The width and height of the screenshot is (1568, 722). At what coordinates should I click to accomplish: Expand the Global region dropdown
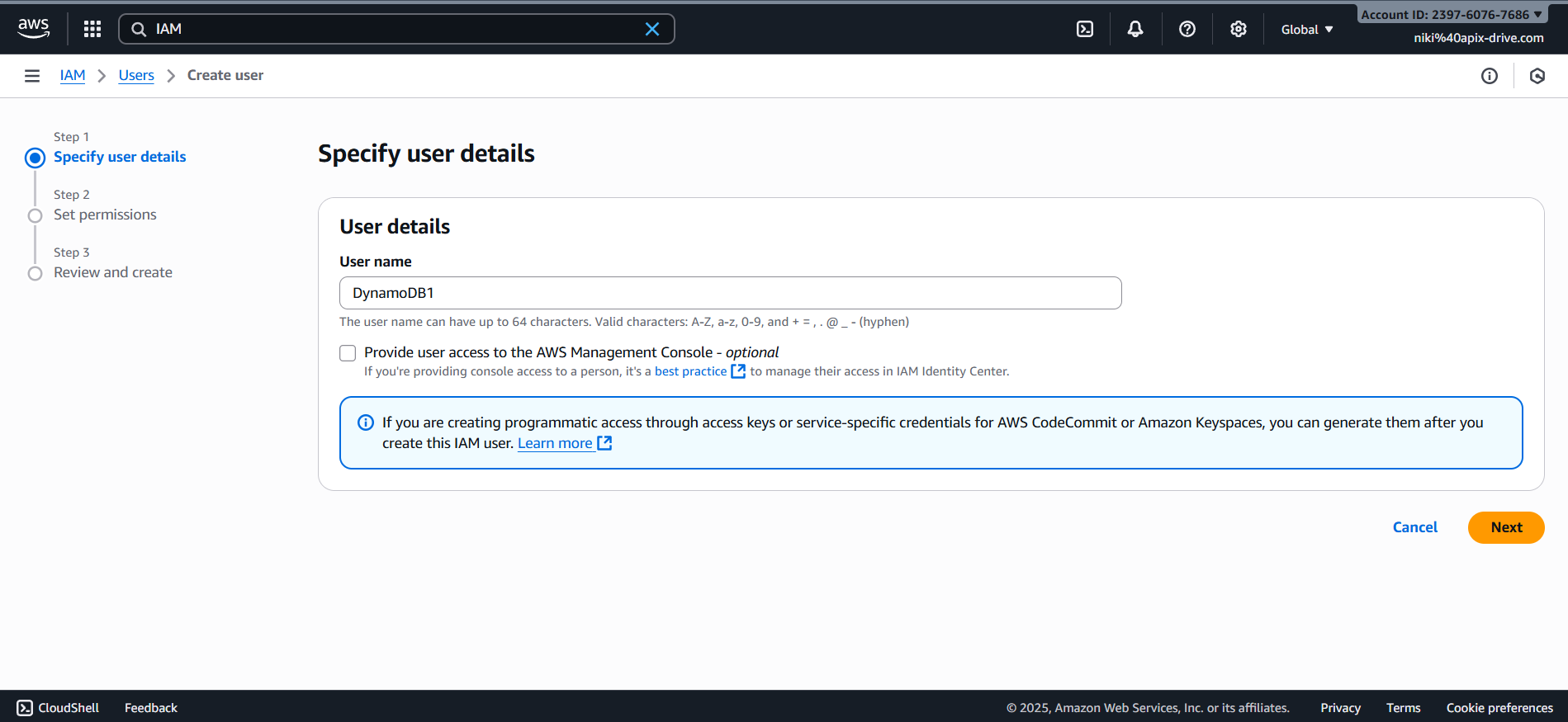click(1306, 30)
